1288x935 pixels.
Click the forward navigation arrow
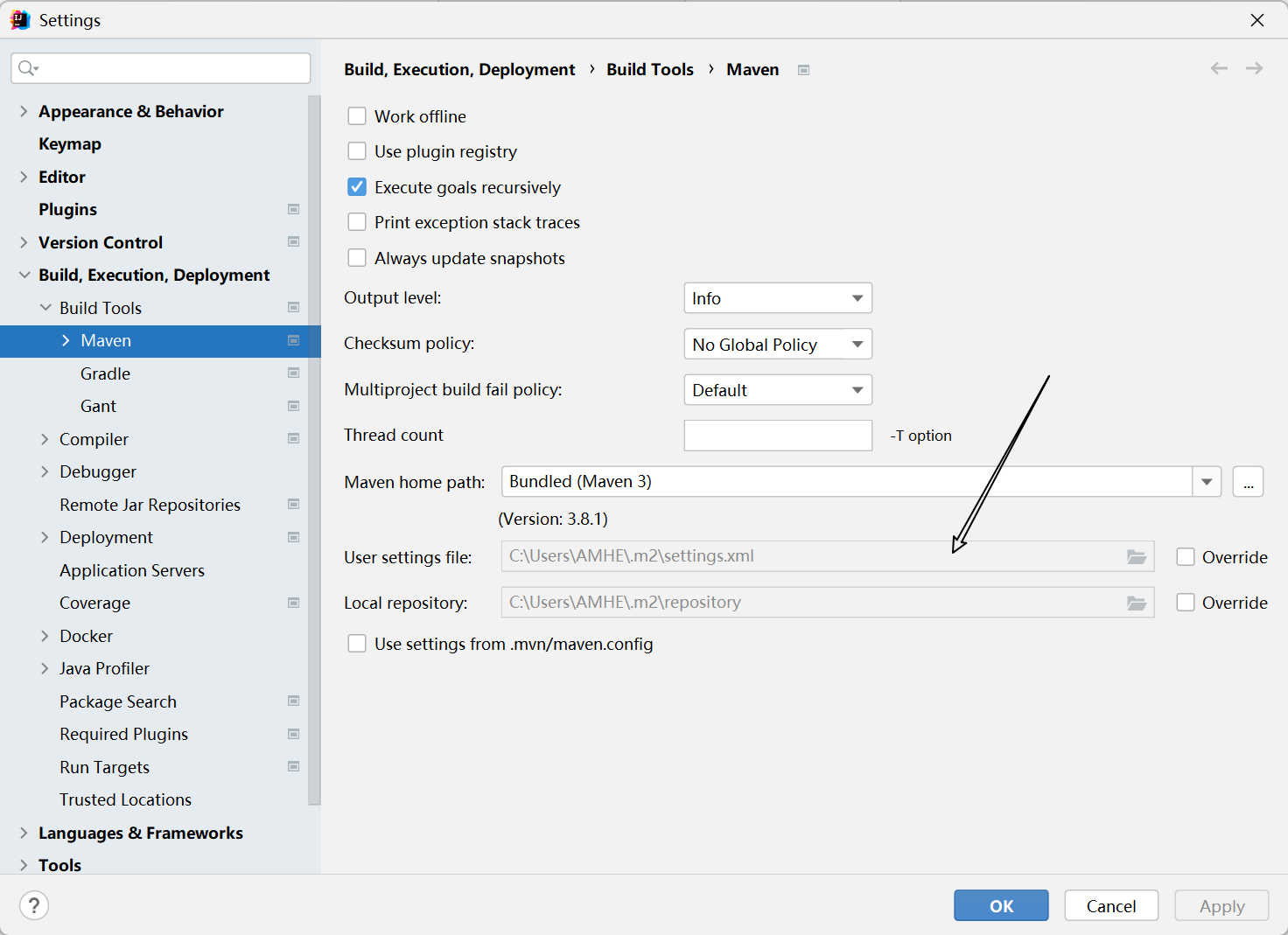coord(1254,68)
